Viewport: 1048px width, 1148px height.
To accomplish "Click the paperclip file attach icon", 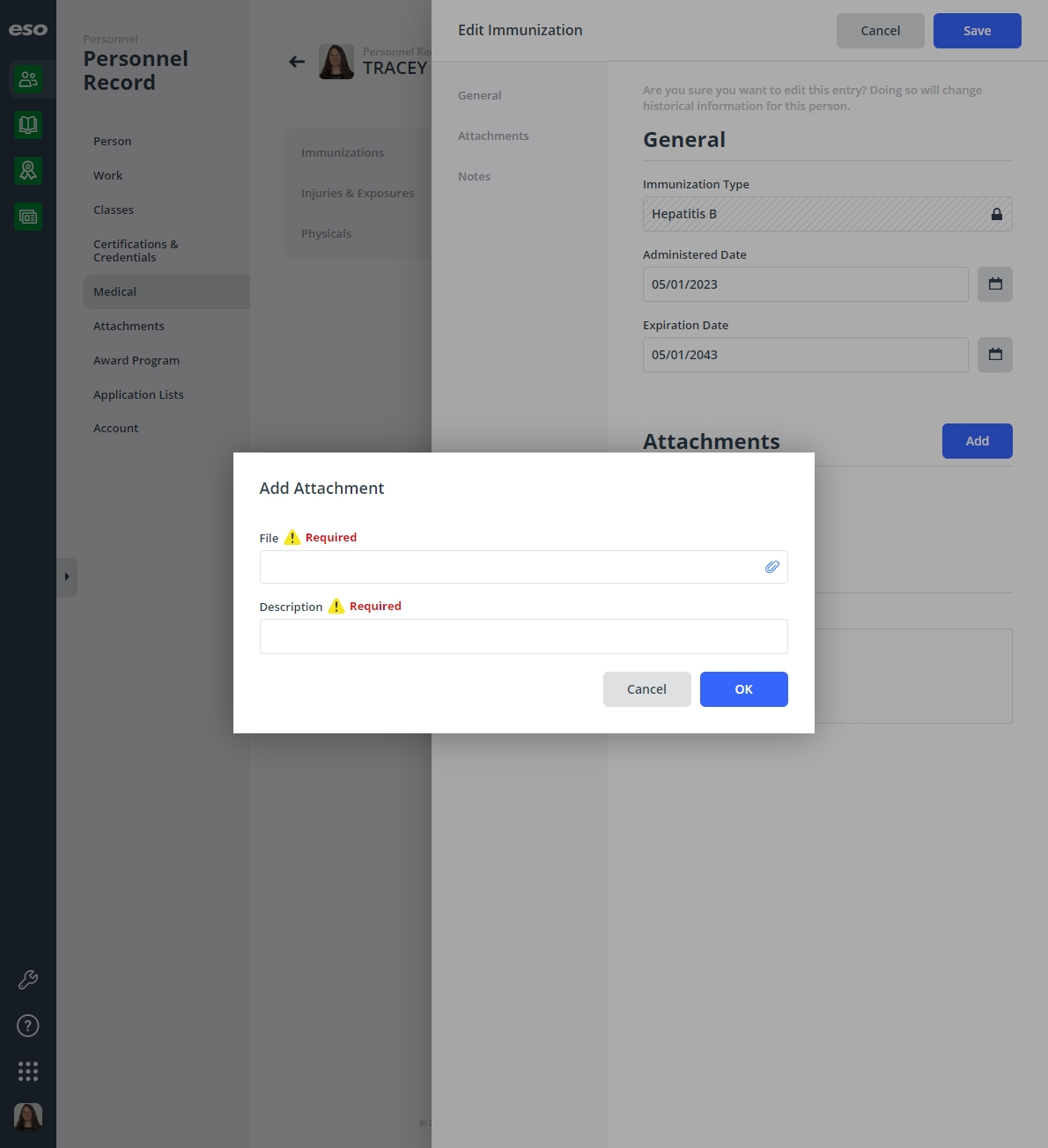I will tap(771, 567).
